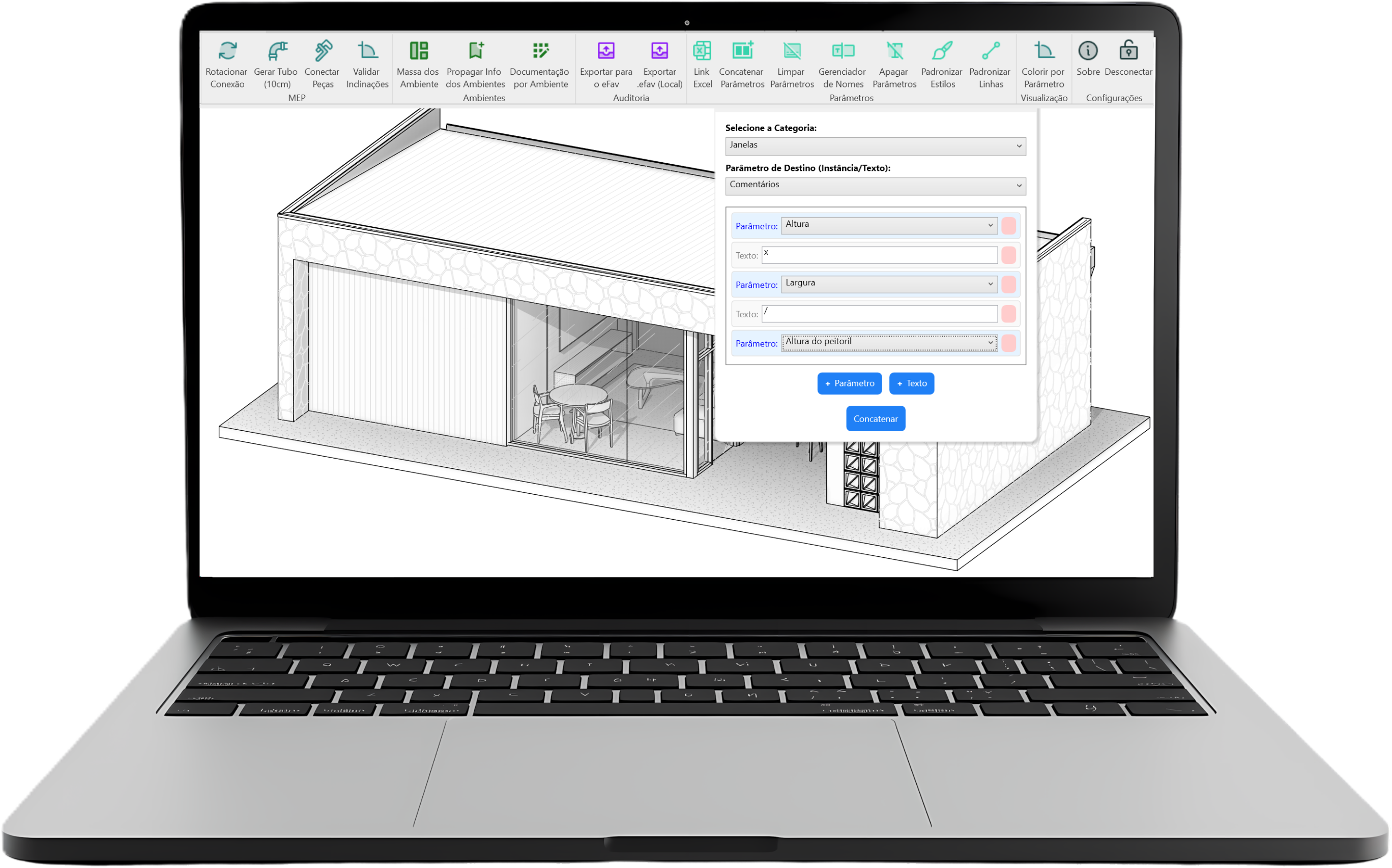Remove the Largura parameter row
This screenshot has width=1392, height=868.
(x=1009, y=284)
